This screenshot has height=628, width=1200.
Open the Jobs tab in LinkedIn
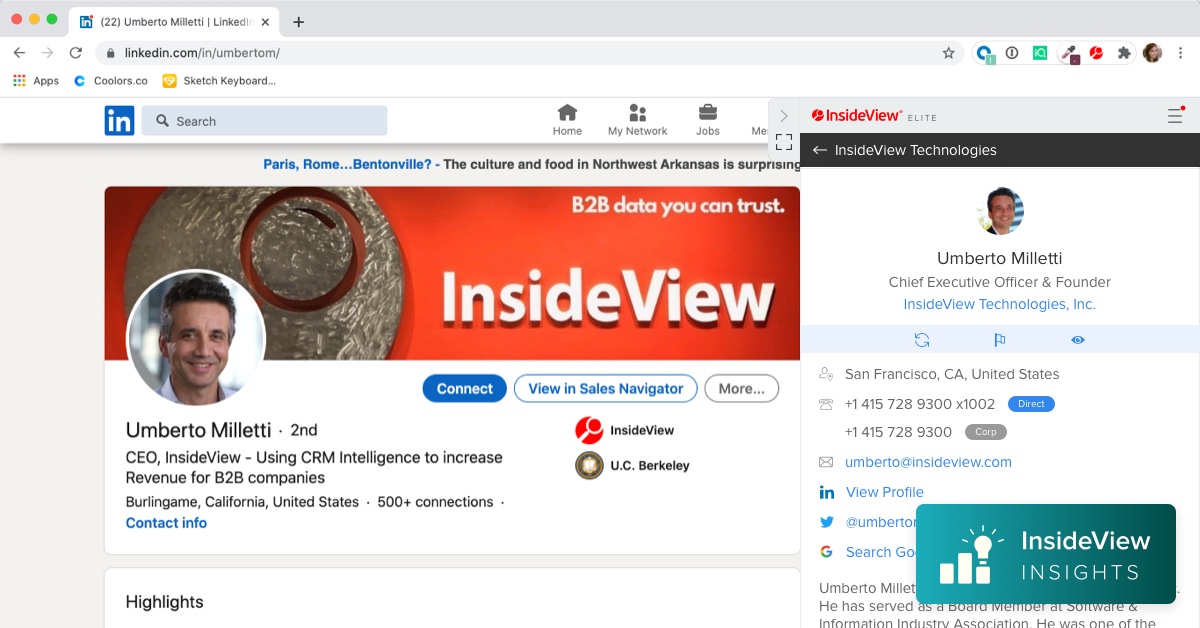click(x=708, y=120)
